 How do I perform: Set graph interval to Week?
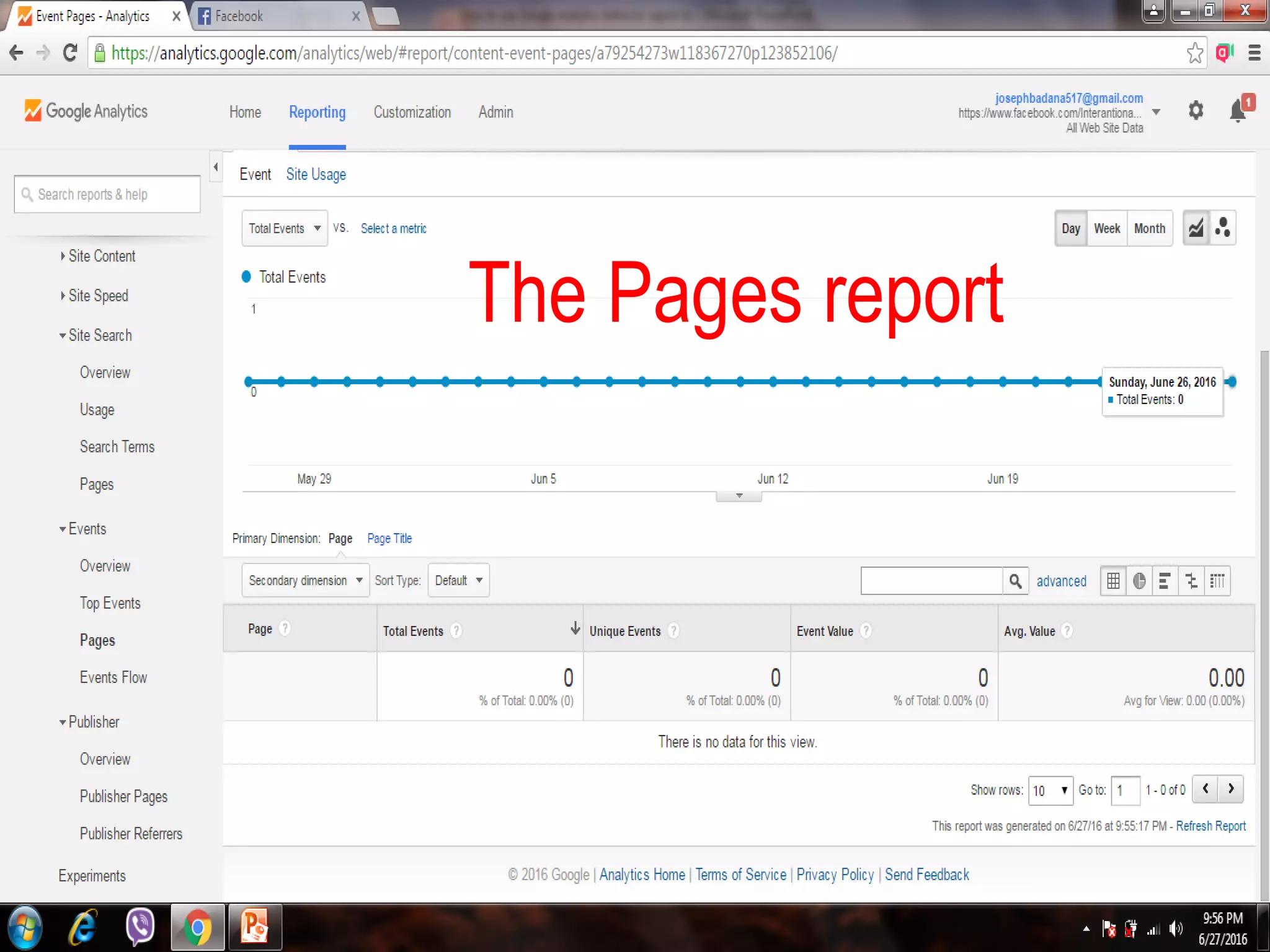point(1107,228)
